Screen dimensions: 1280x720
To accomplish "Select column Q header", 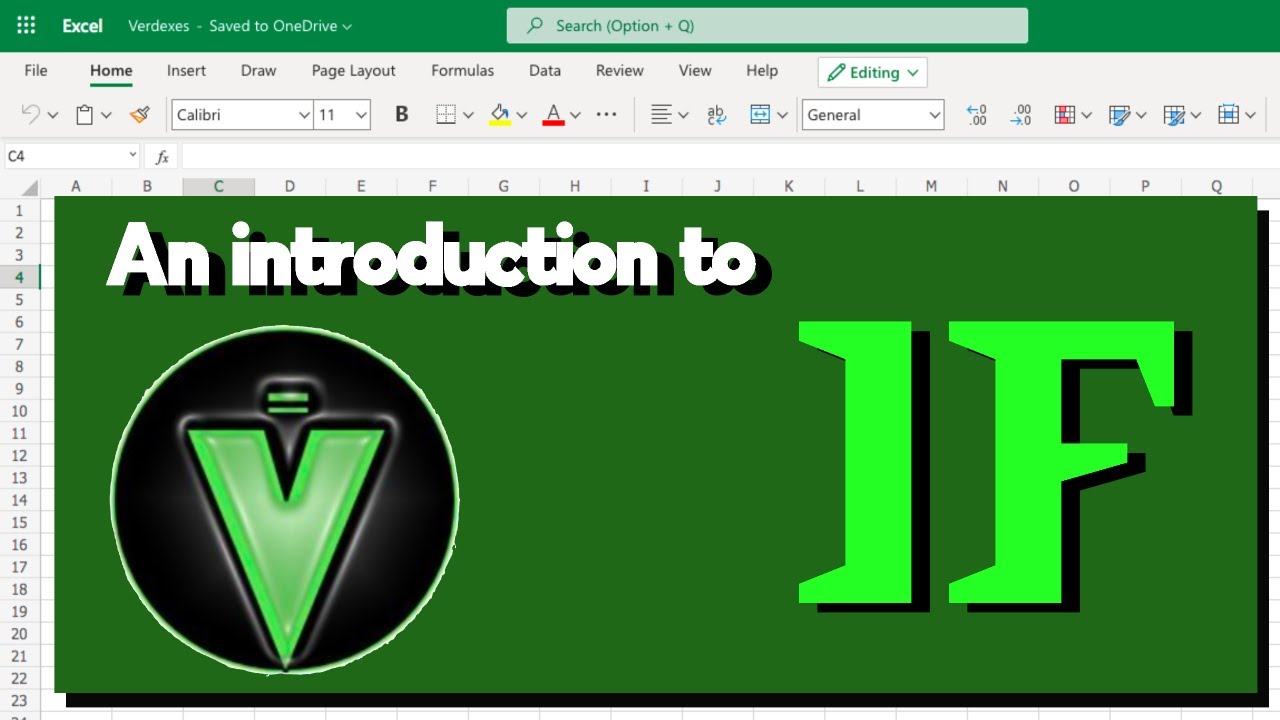I will (x=1216, y=186).
